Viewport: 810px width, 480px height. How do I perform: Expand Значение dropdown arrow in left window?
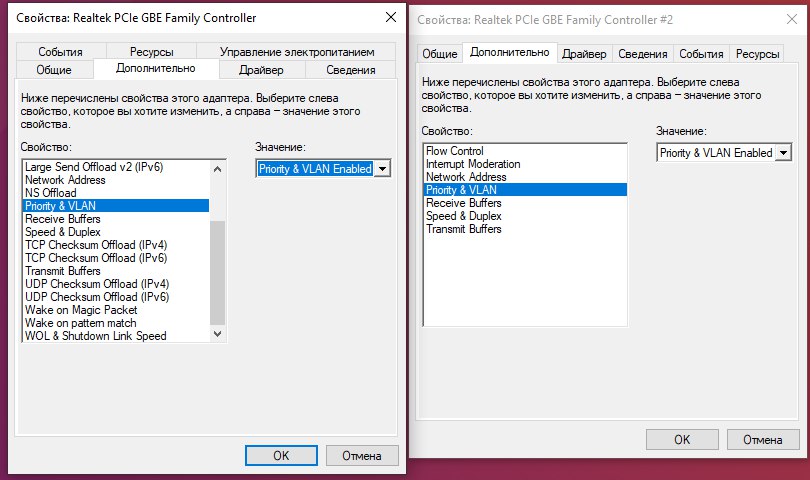click(x=382, y=169)
